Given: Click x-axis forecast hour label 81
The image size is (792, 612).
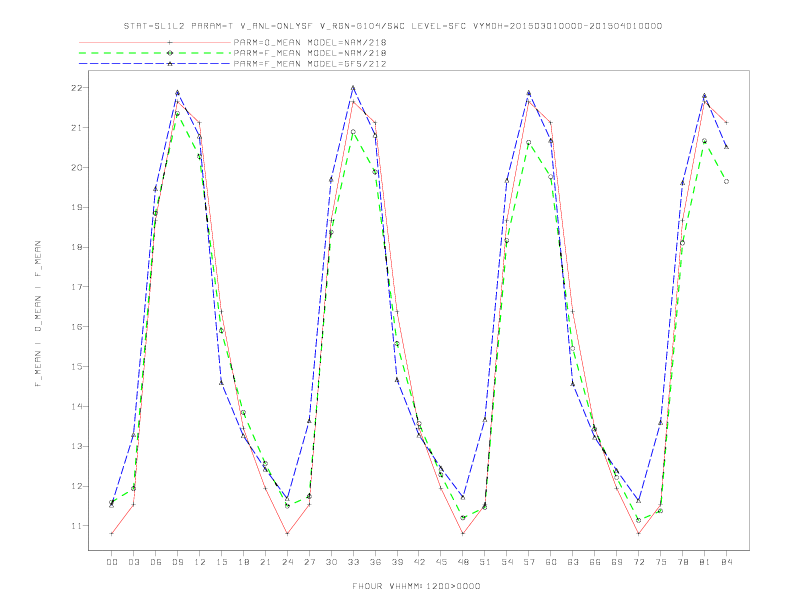Looking at the screenshot, I should [x=705, y=562].
